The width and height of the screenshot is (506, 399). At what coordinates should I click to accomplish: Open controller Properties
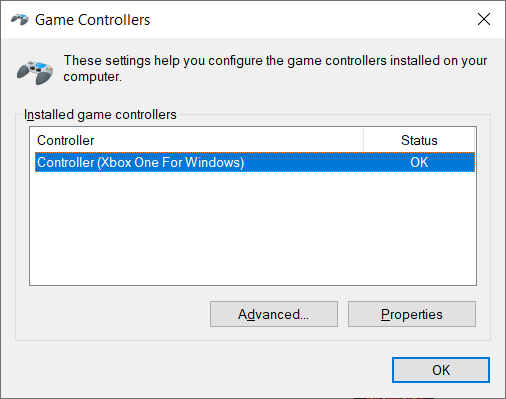[x=412, y=314]
